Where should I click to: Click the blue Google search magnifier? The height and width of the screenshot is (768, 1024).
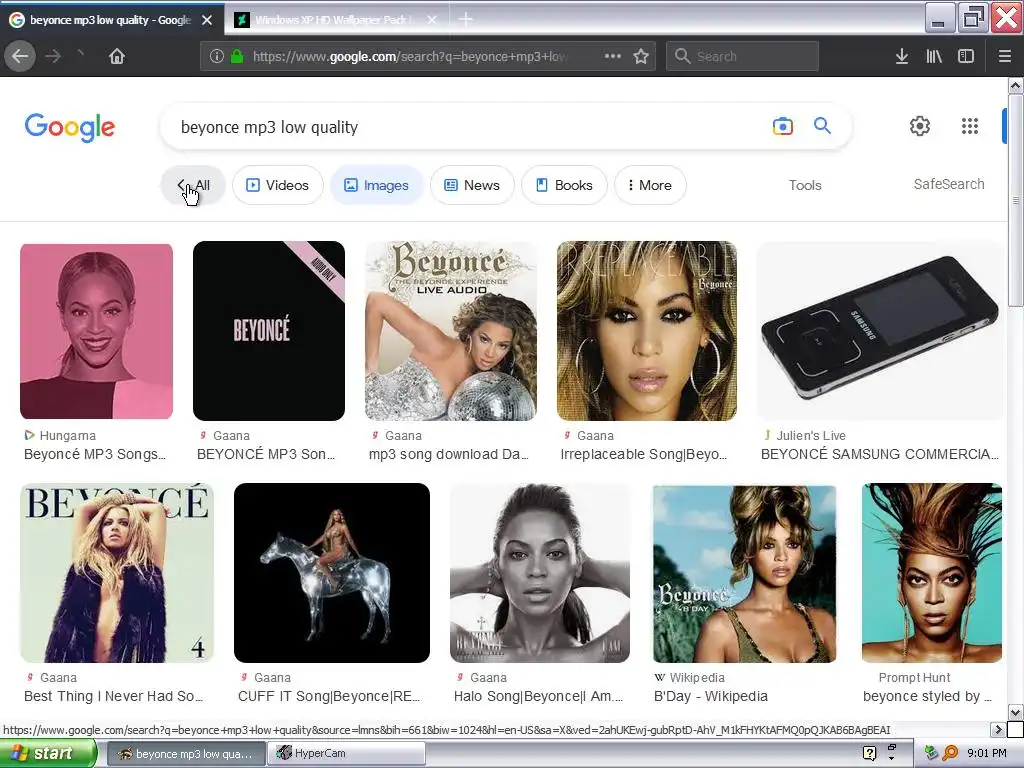[x=822, y=125]
